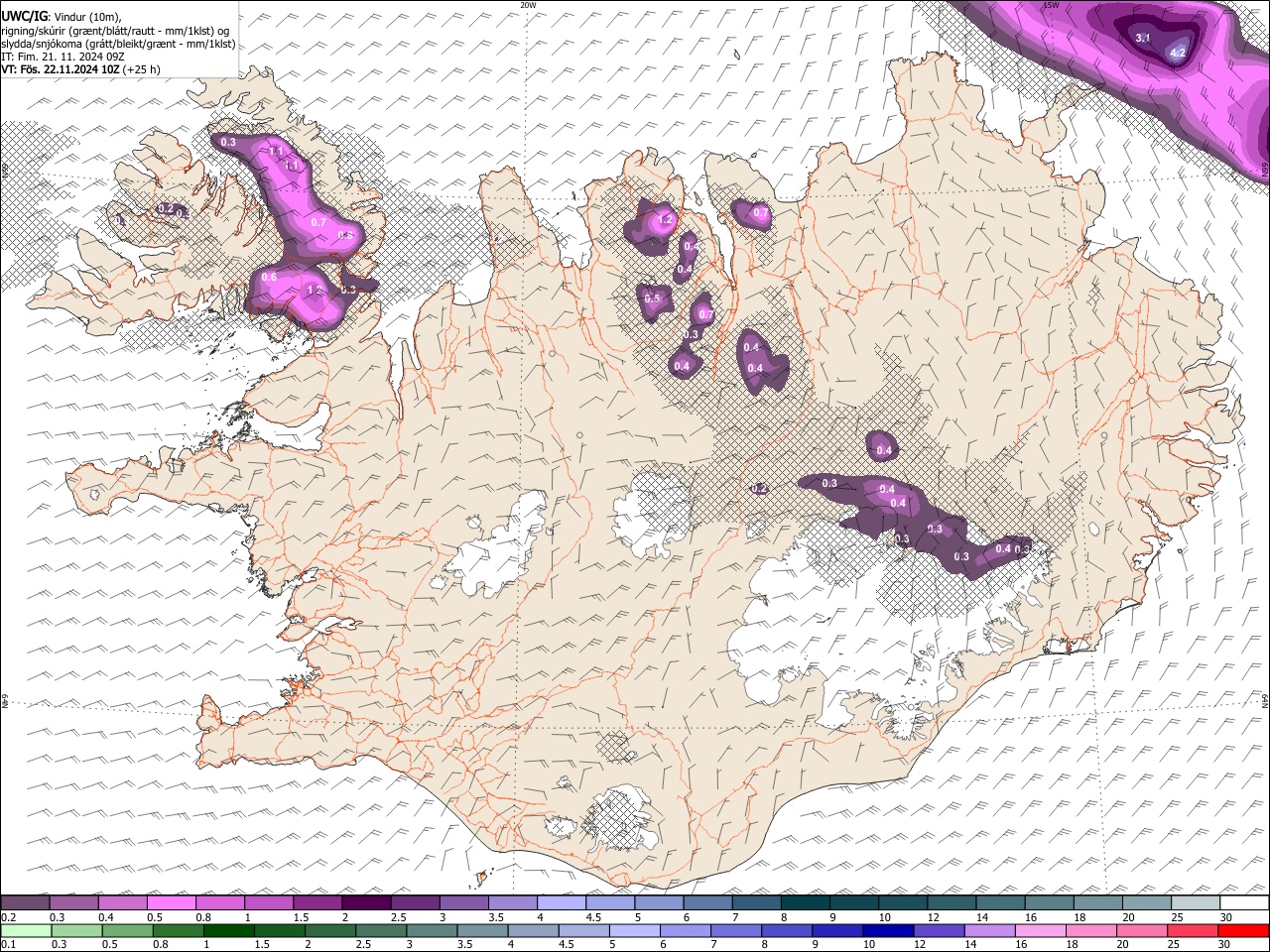Select the darkest green swatch between 1 and 1.5
Viewport: 1270px width, 952px height.
229,930
